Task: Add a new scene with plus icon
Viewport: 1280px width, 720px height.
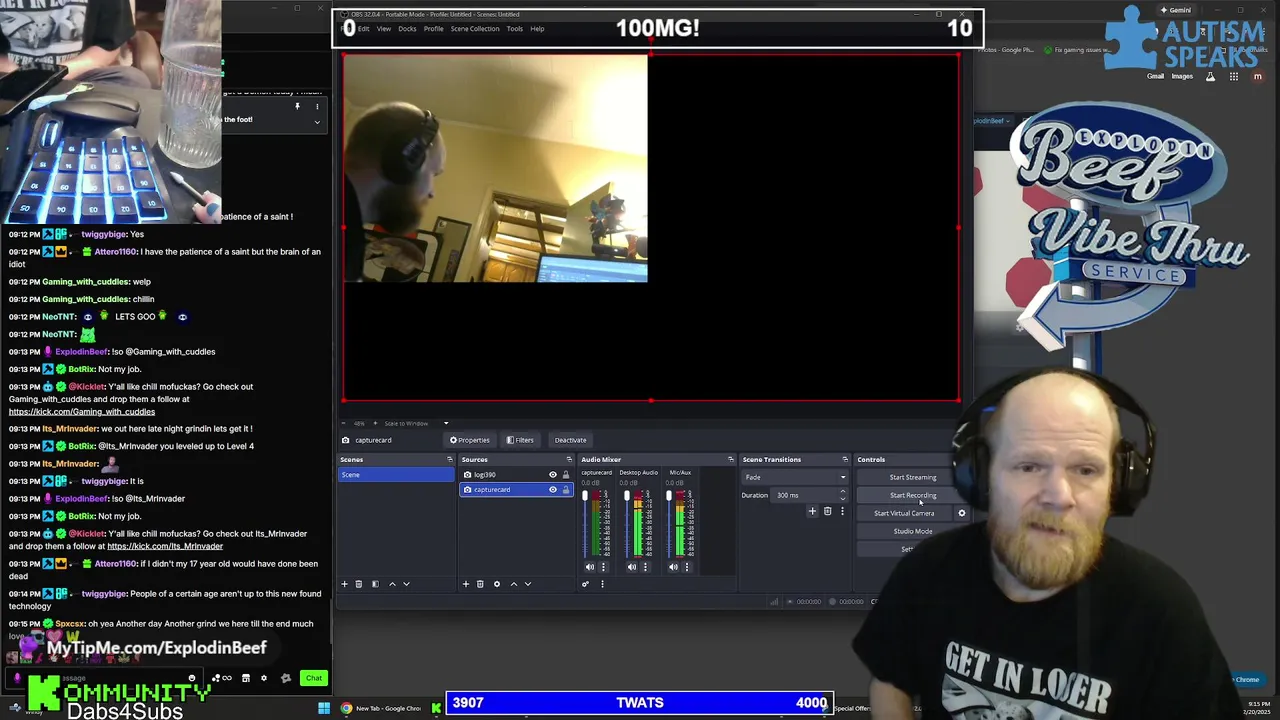Action: pyautogui.click(x=344, y=584)
